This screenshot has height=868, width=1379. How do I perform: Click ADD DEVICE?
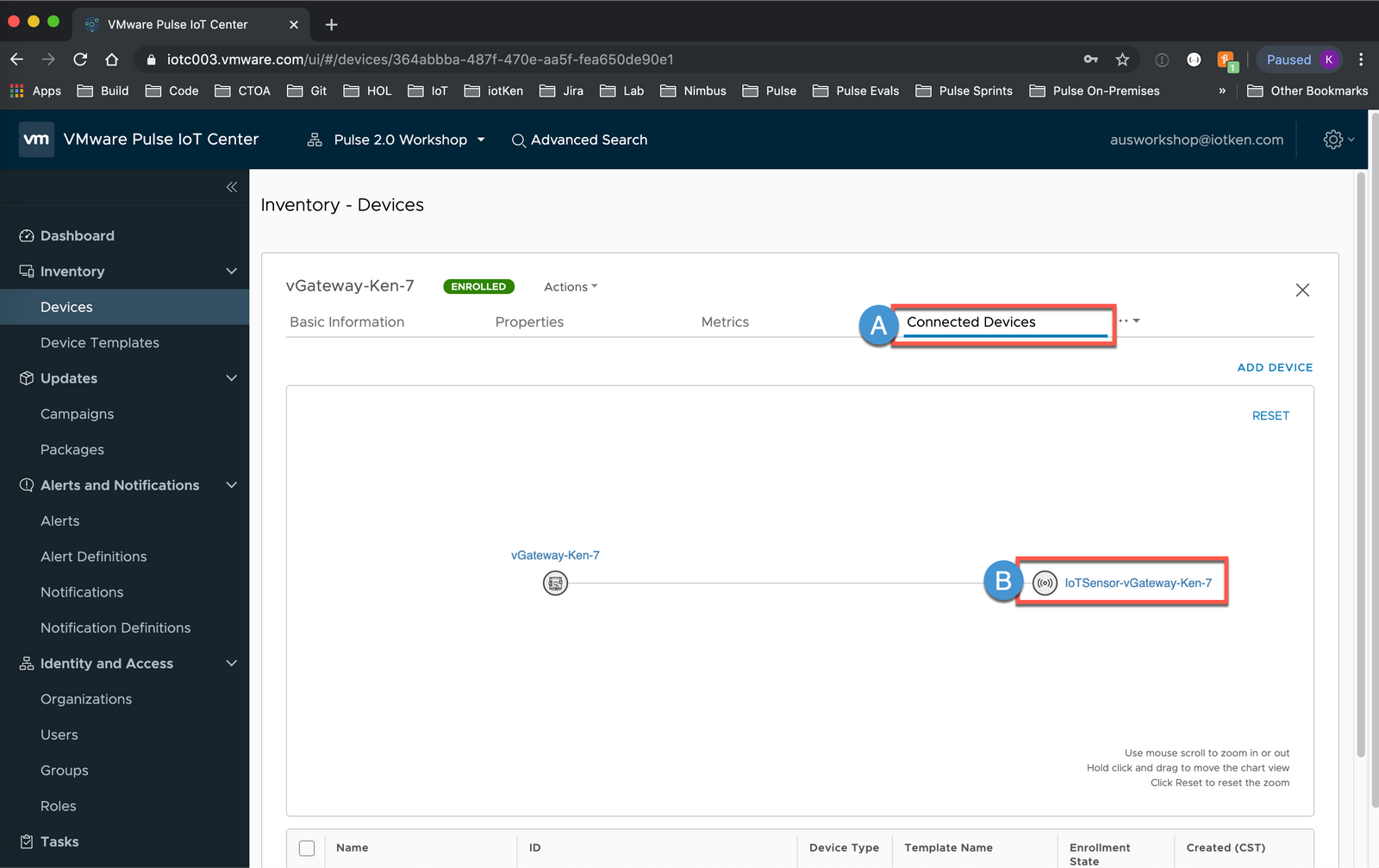coord(1275,367)
